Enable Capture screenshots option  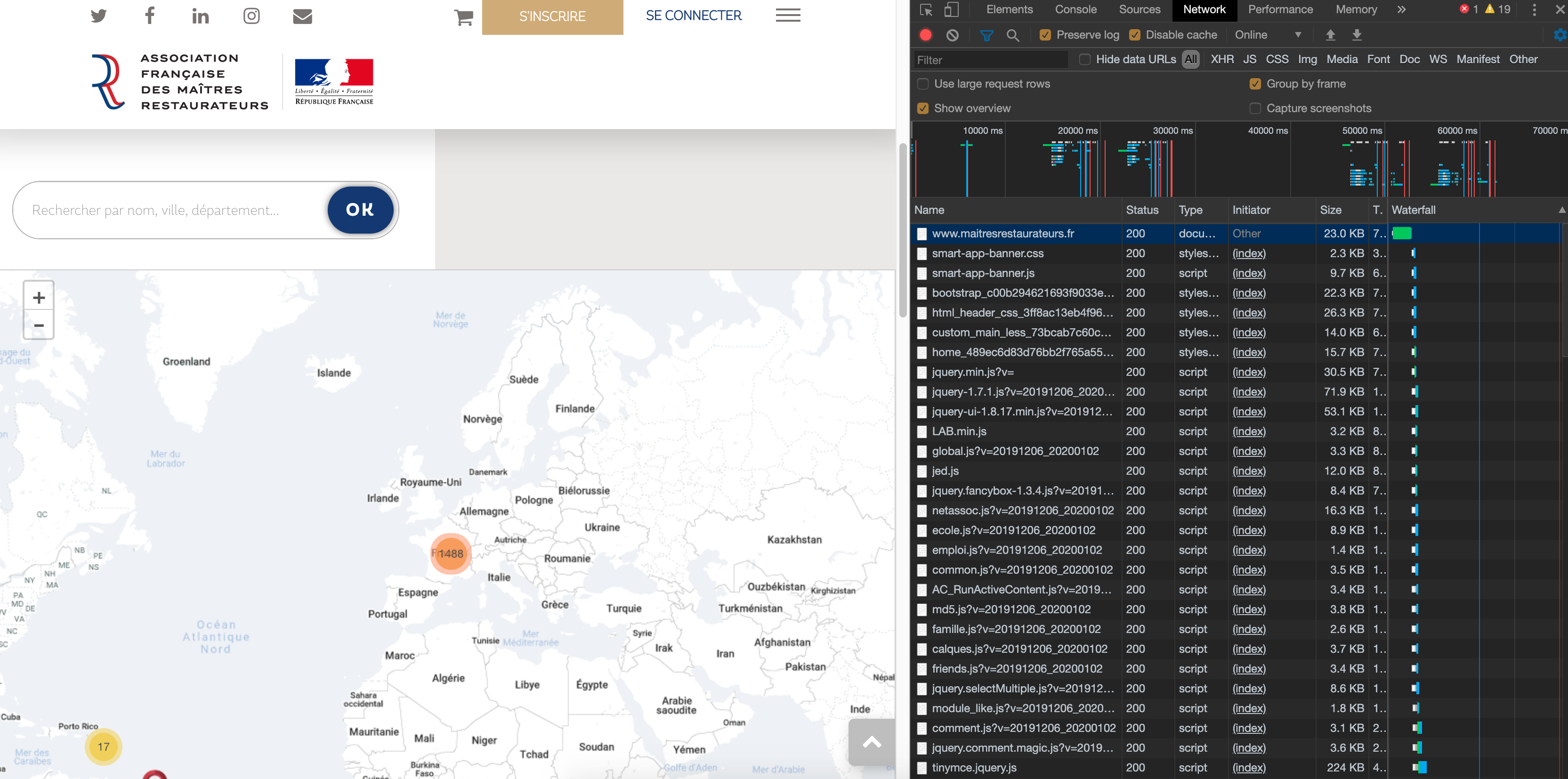1254,108
